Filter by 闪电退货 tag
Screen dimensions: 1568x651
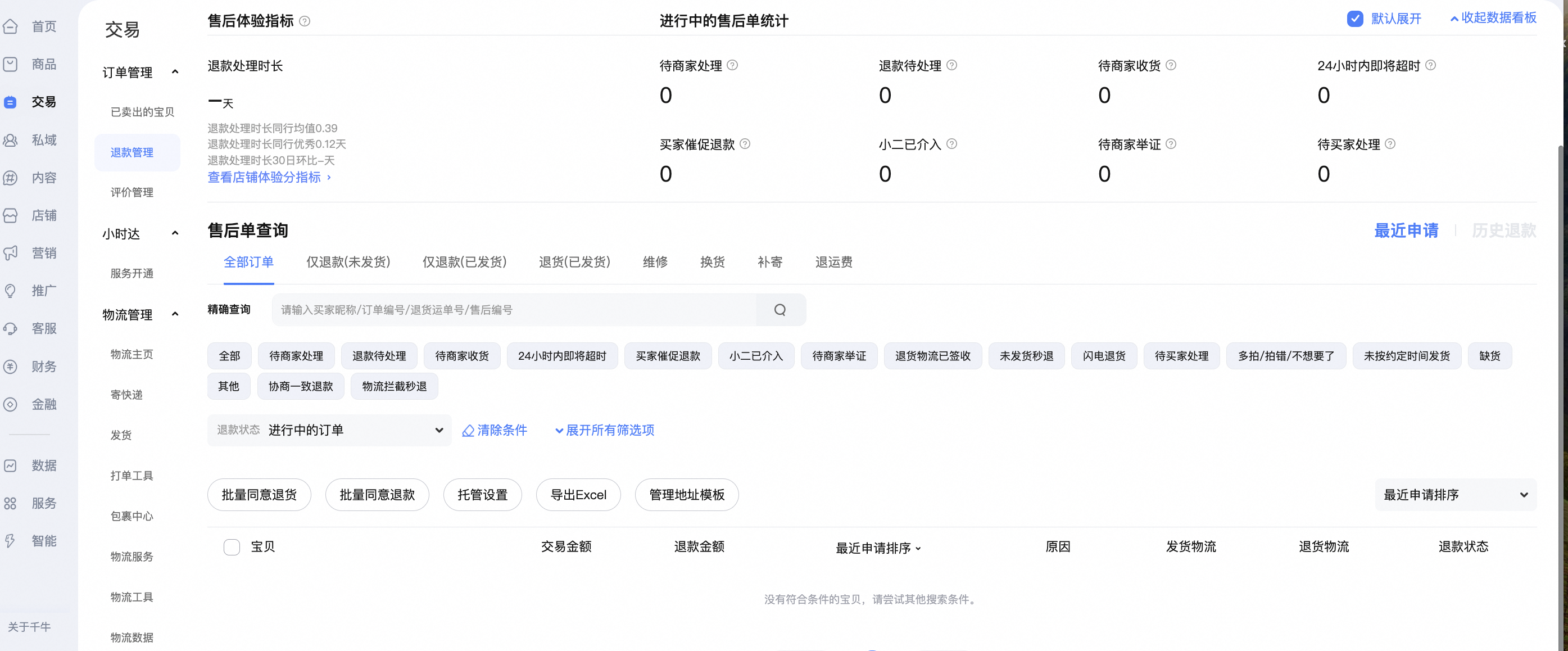click(1104, 356)
